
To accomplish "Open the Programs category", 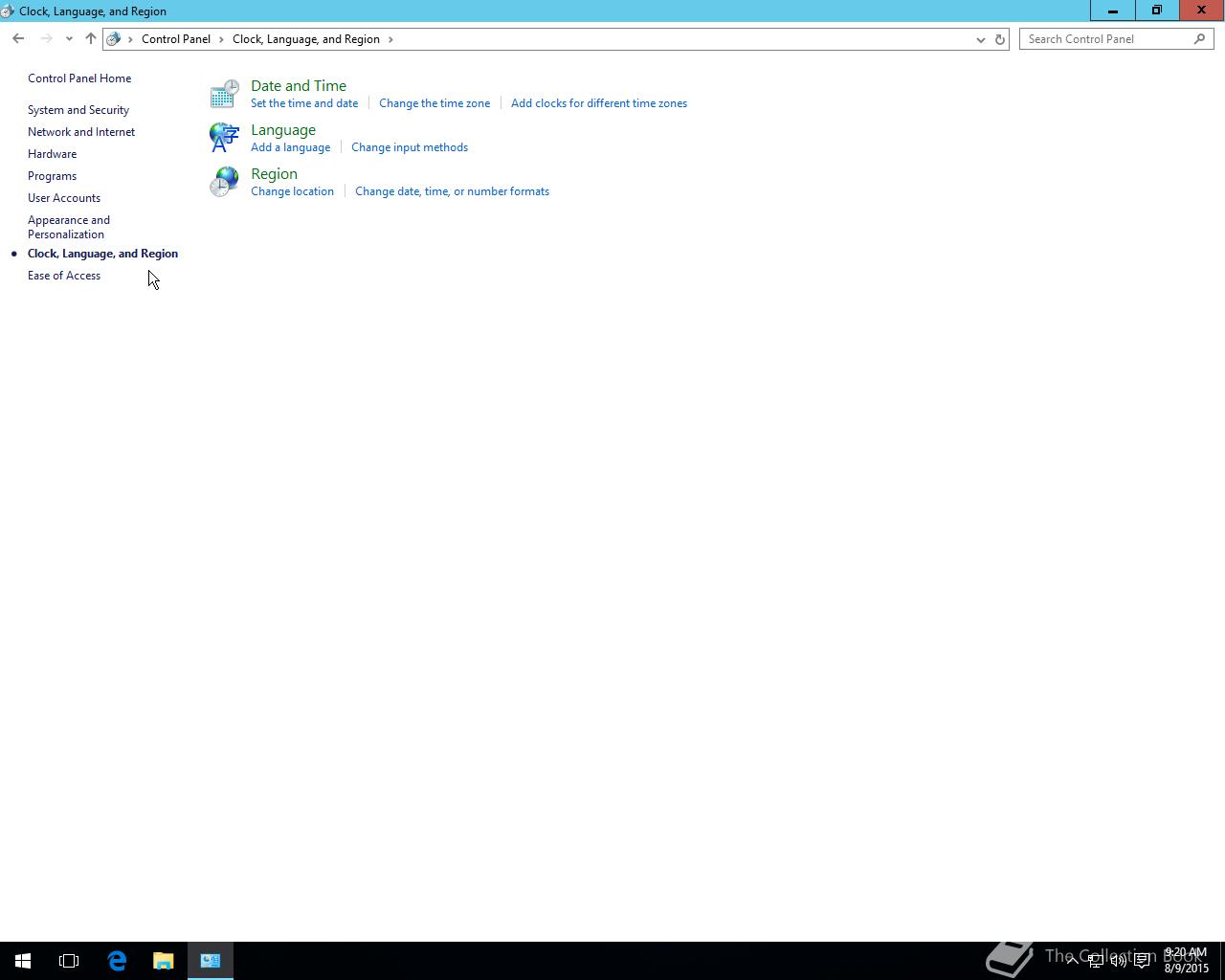I will pyautogui.click(x=52, y=176).
